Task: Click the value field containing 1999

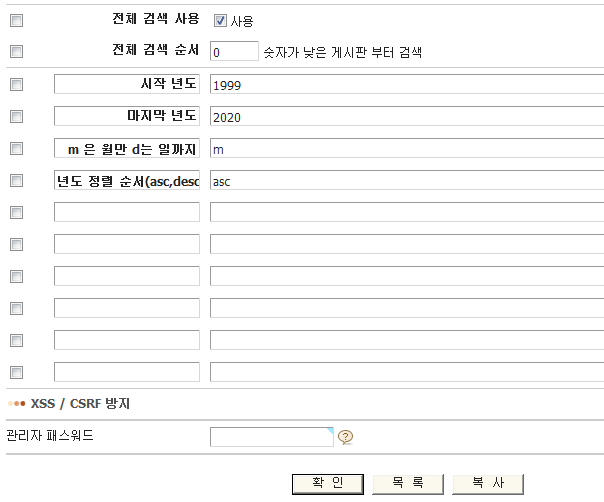Action: pos(406,85)
